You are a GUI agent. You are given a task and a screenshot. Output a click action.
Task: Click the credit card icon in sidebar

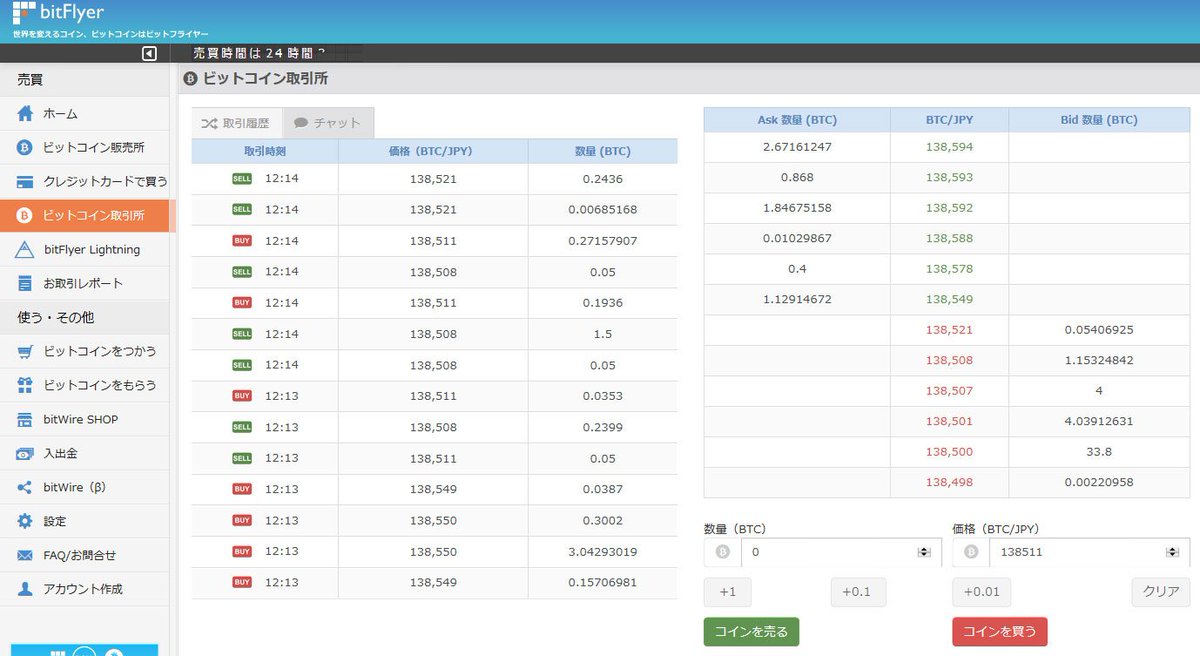(25, 182)
